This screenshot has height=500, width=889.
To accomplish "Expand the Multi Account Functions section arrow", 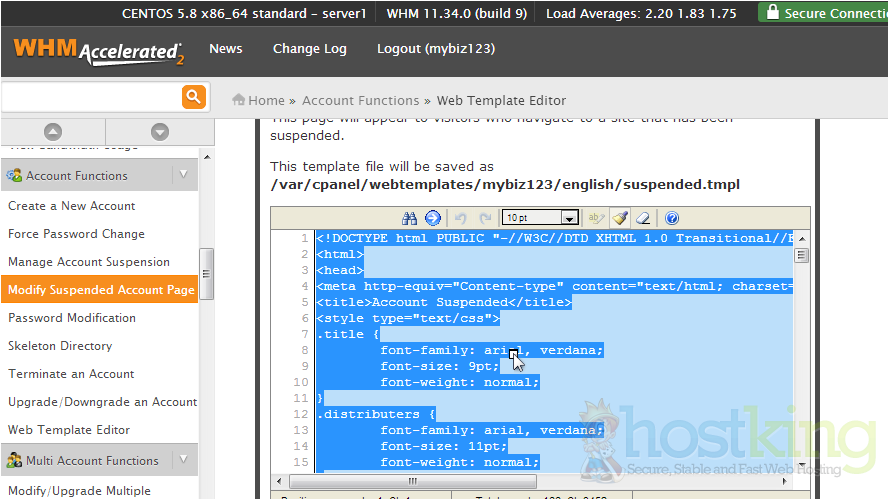I will pyautogui.click(x=183, y=461).
